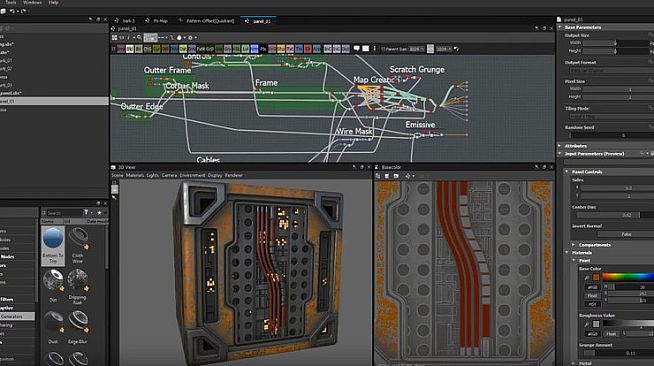Click the graph toolbar grid layout icon
The image size is (654, 366).
pos(114,38)
